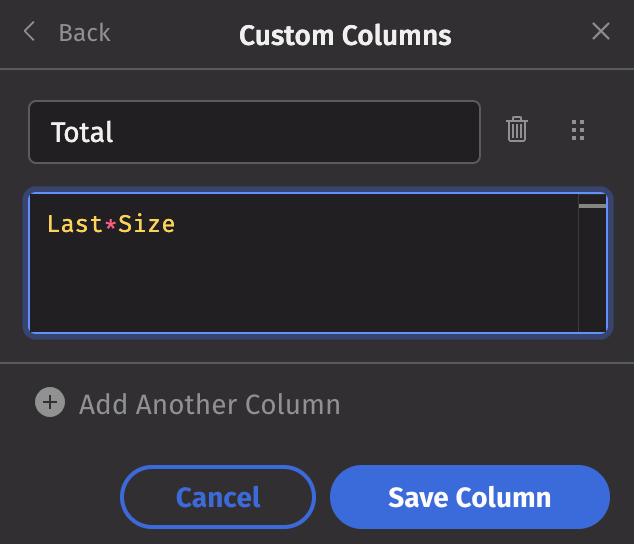Close the Custom Columns panel

(600, 32)
